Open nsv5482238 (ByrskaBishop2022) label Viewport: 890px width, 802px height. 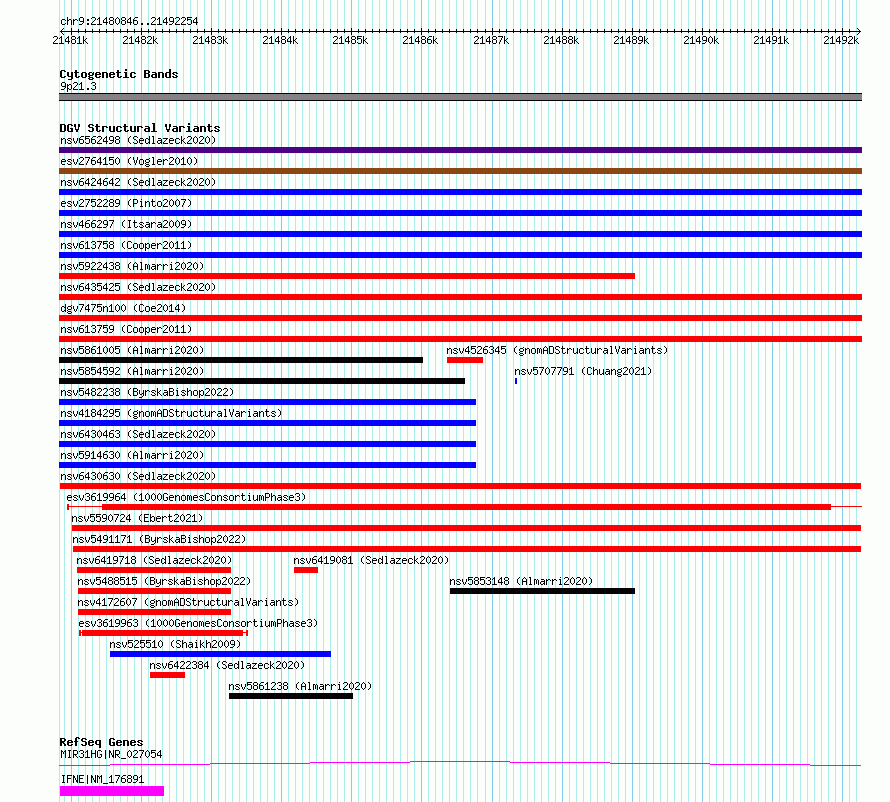click(147, 392)
